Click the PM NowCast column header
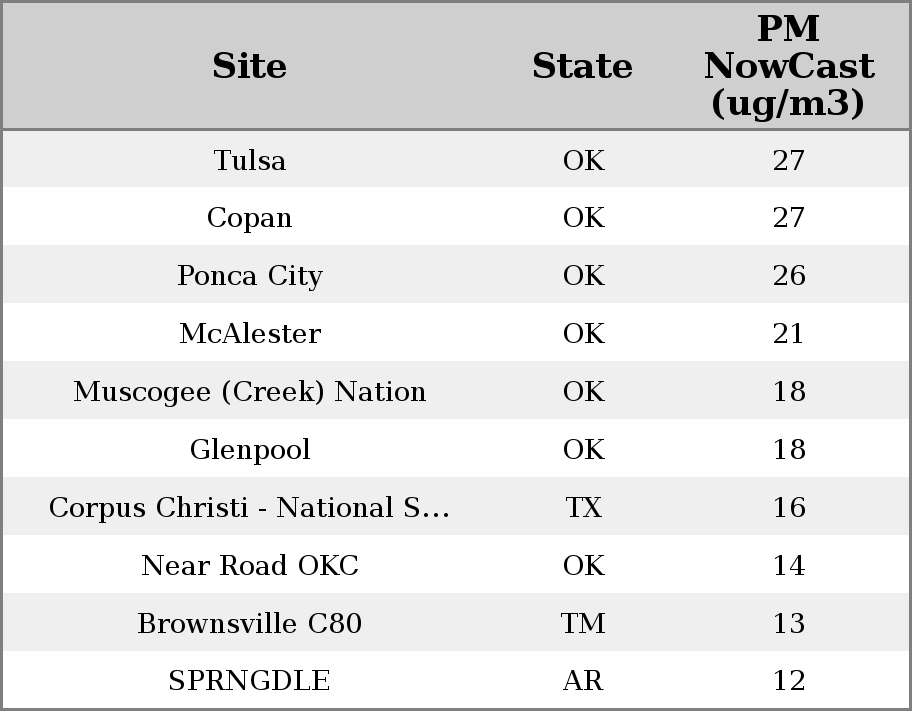912x711 pixels. 788,66
